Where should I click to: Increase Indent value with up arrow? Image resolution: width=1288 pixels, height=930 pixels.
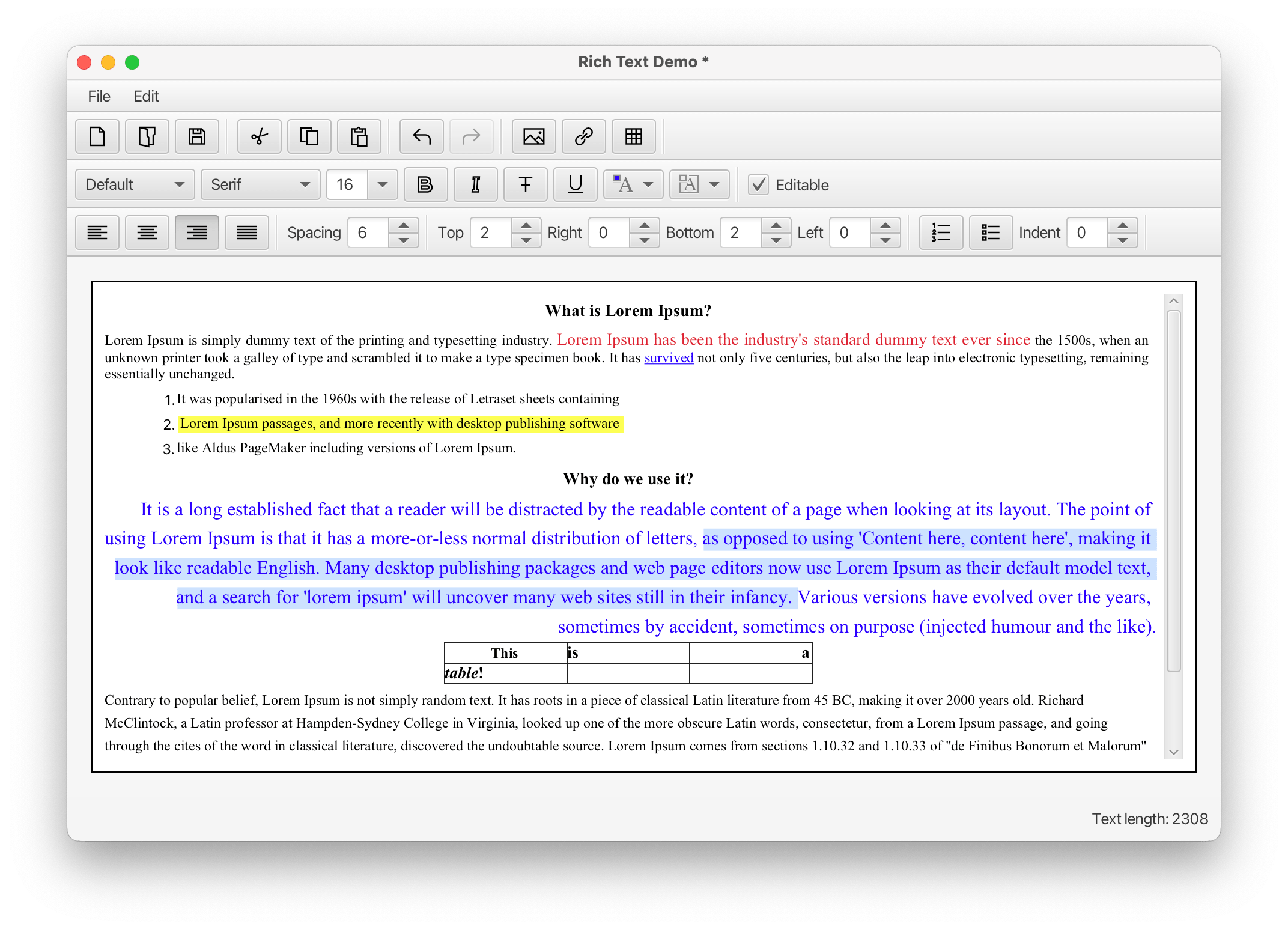point(1123,225)
